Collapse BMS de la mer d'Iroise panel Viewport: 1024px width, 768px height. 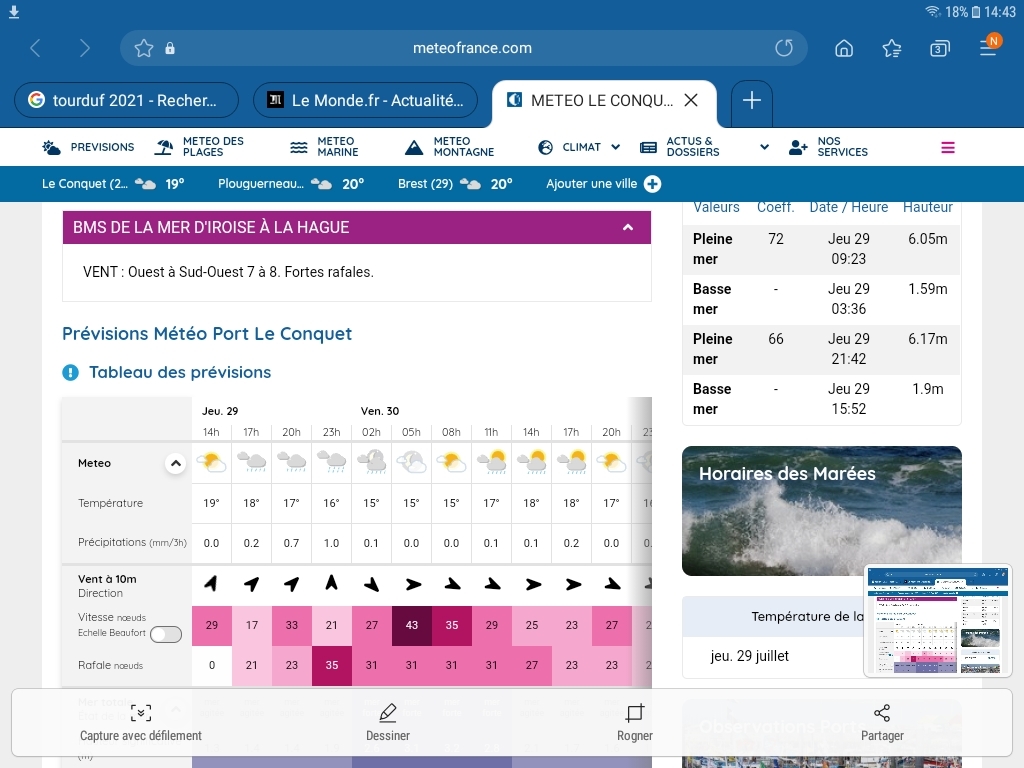click(x=628, y=227)
